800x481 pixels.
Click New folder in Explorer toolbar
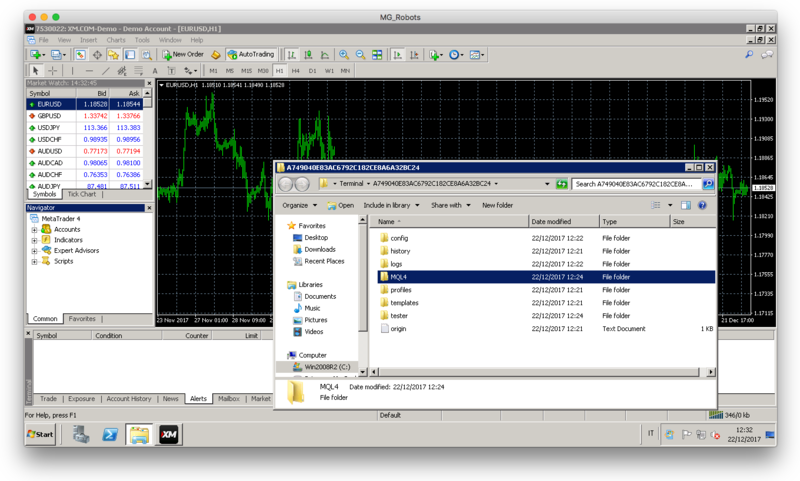pyautogui.click(x=497, y=205)
